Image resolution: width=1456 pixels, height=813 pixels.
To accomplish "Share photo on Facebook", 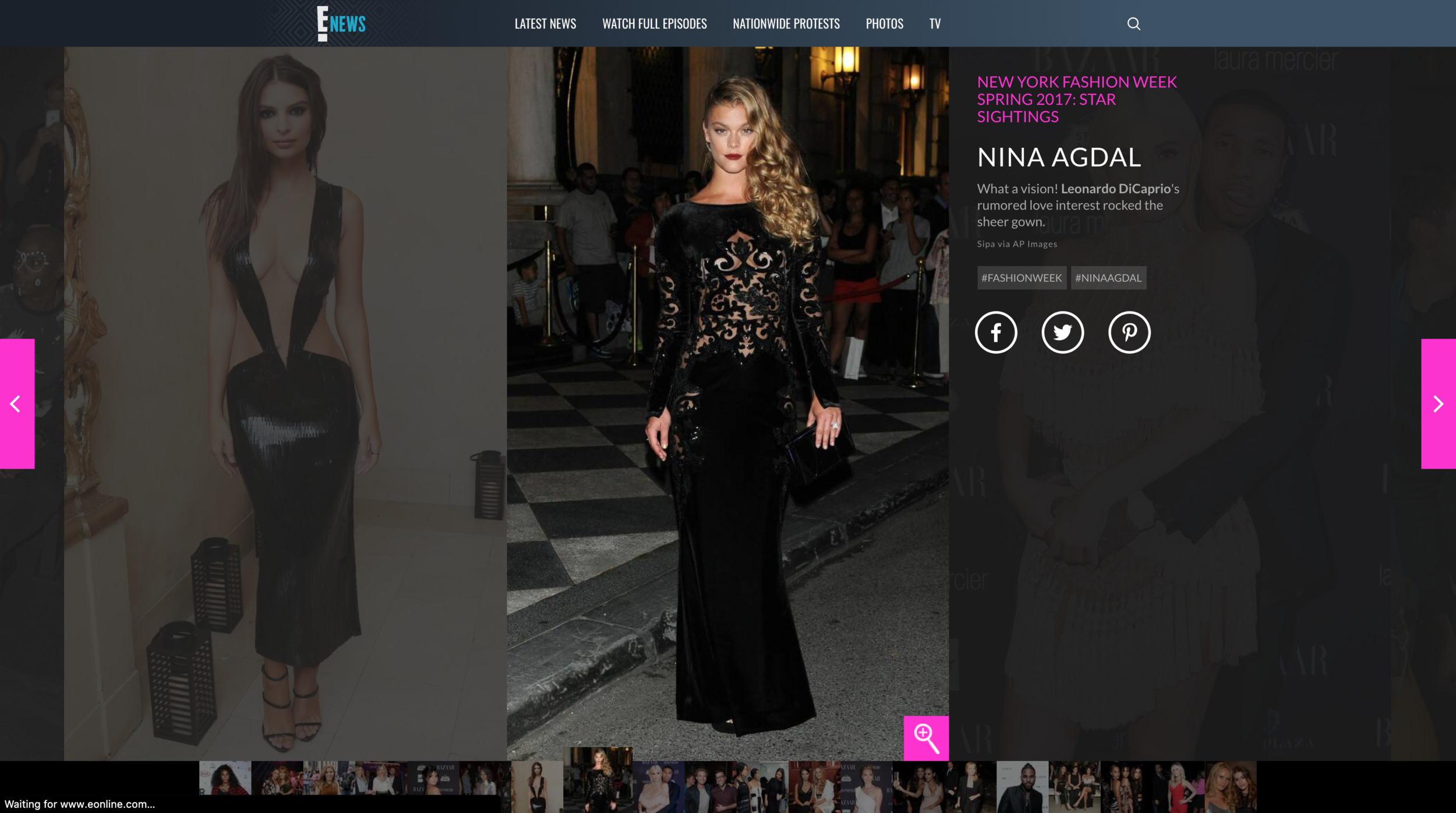I will (996, 333).
